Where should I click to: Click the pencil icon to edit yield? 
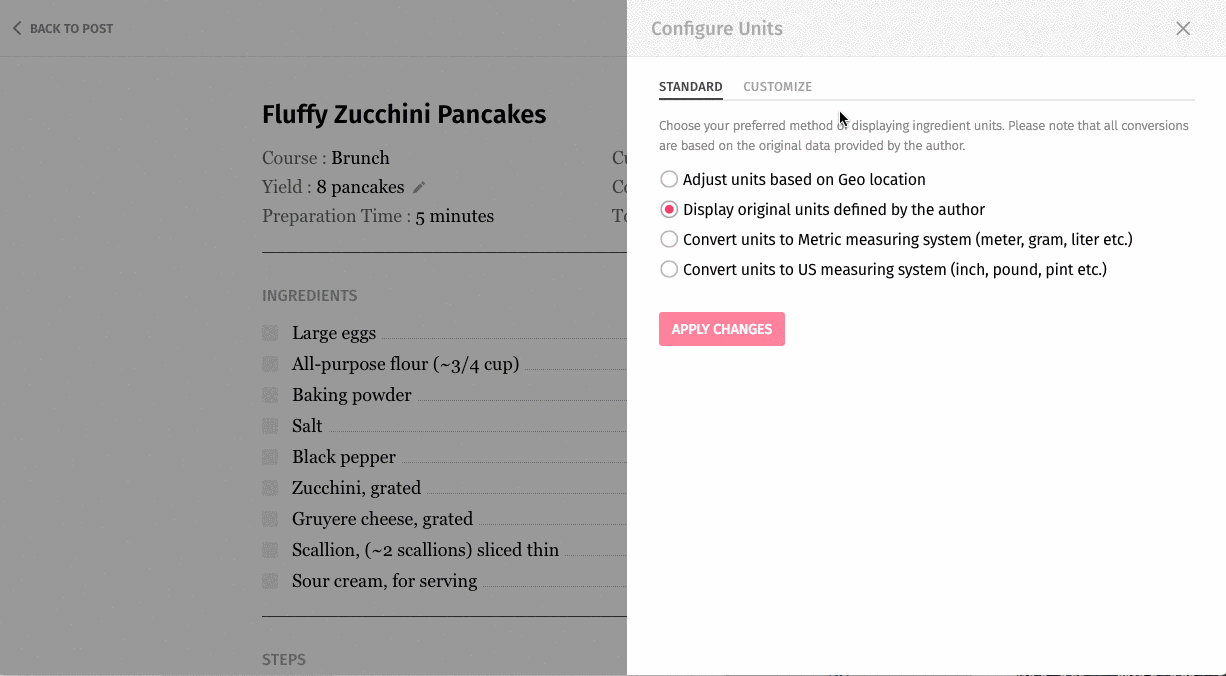[x=419, y=188]
